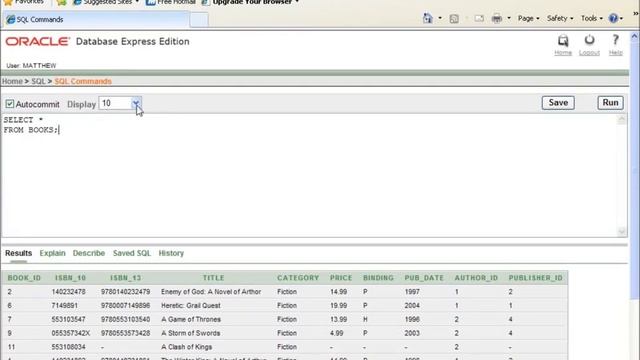Click the Run button
Viewport: 640px width, 360px height.
tap(610, 103)
